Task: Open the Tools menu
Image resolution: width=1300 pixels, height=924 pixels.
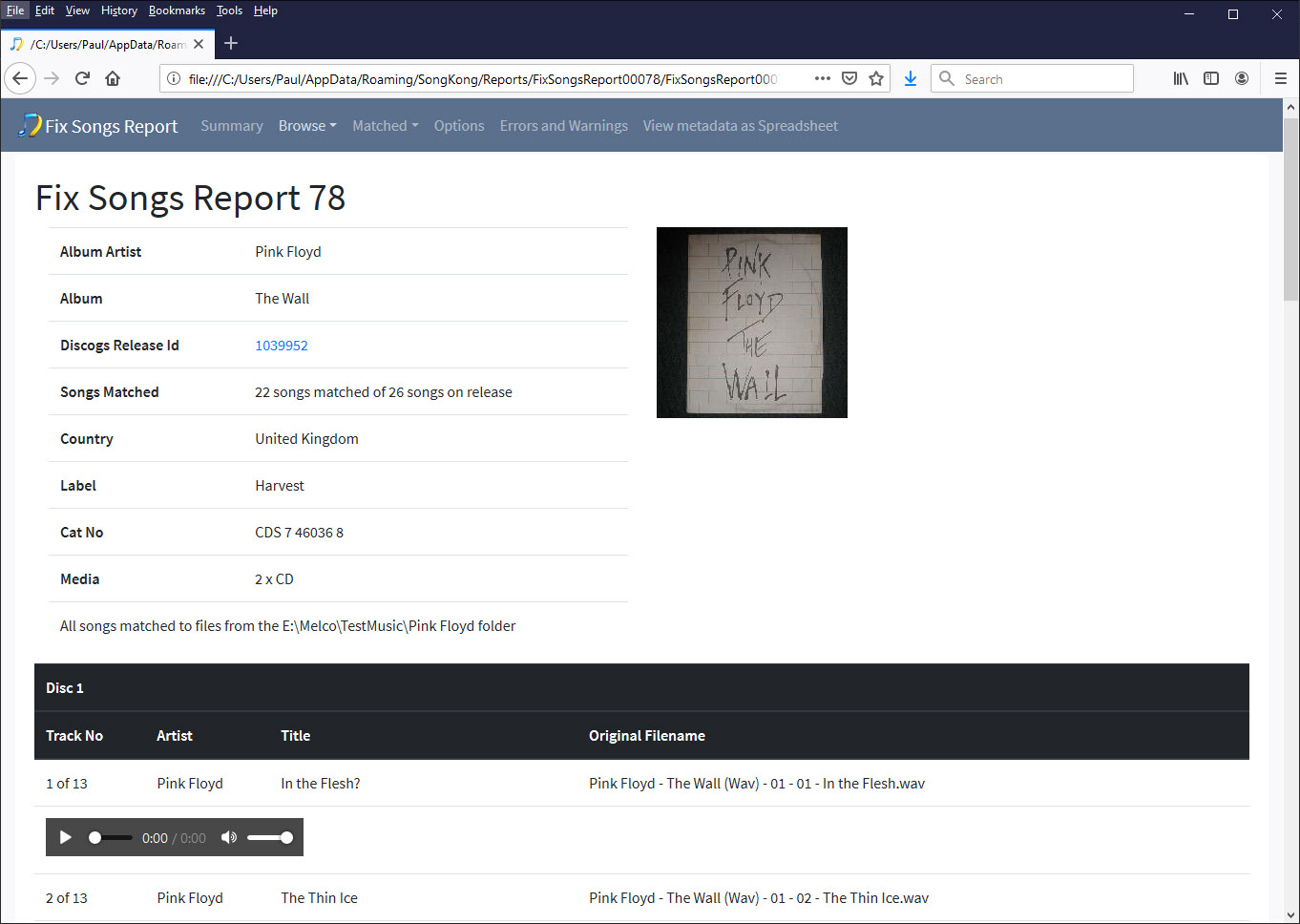Action: (x=229, y=10)
